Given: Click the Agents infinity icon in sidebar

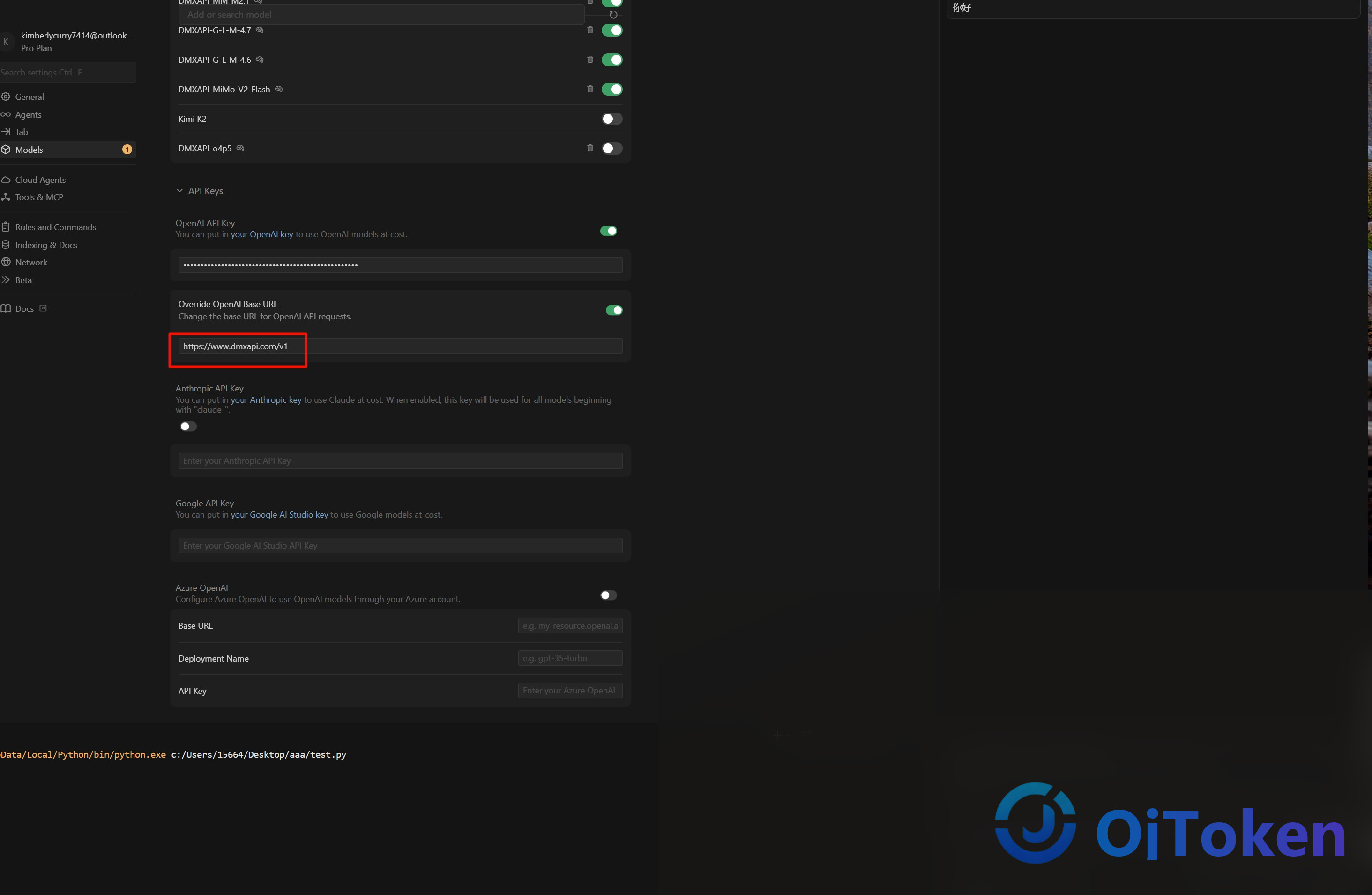Looking at the screenshot, I should [6, 114].
